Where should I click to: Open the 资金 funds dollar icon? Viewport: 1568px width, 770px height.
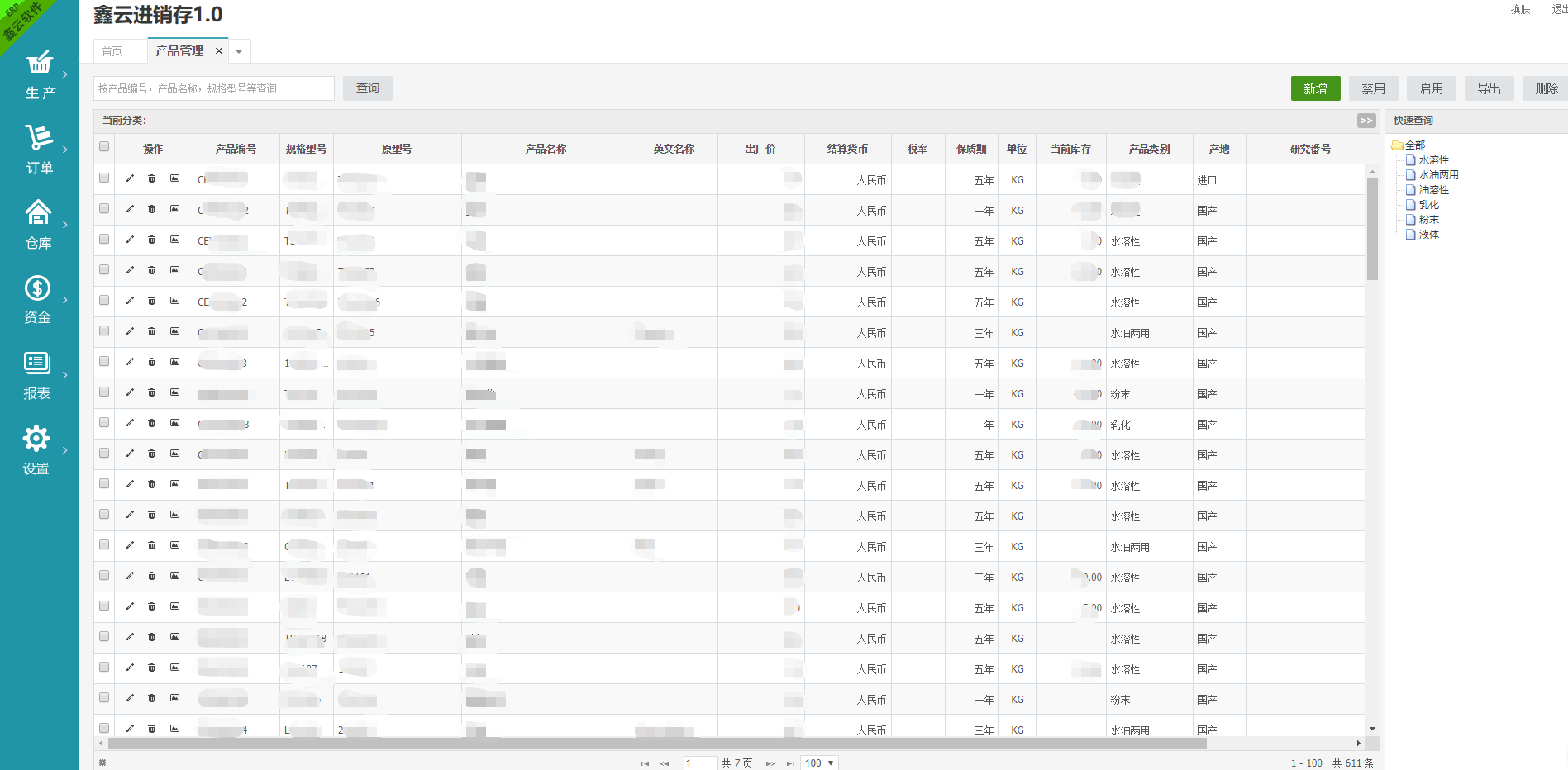click(38, 288)
